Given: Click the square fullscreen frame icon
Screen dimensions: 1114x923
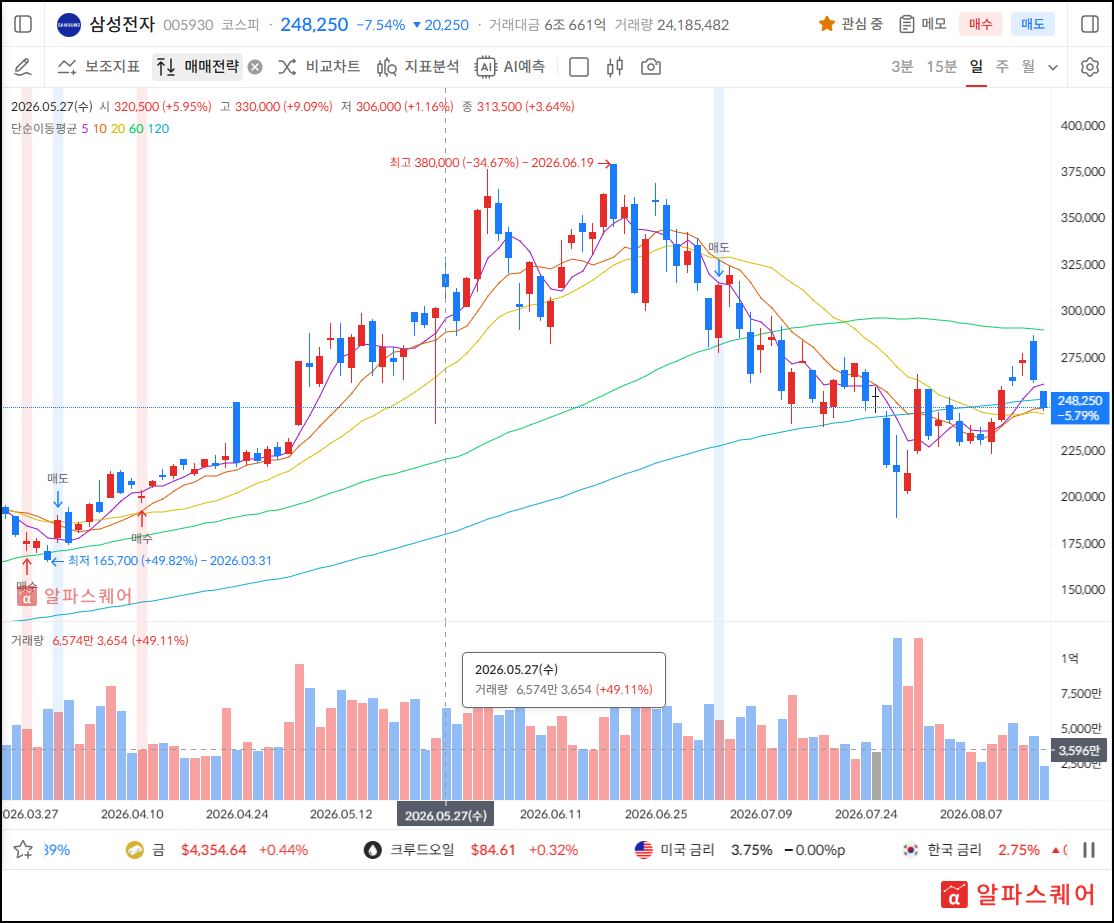Looking at the screenshot, I should (x=579, y=67).
